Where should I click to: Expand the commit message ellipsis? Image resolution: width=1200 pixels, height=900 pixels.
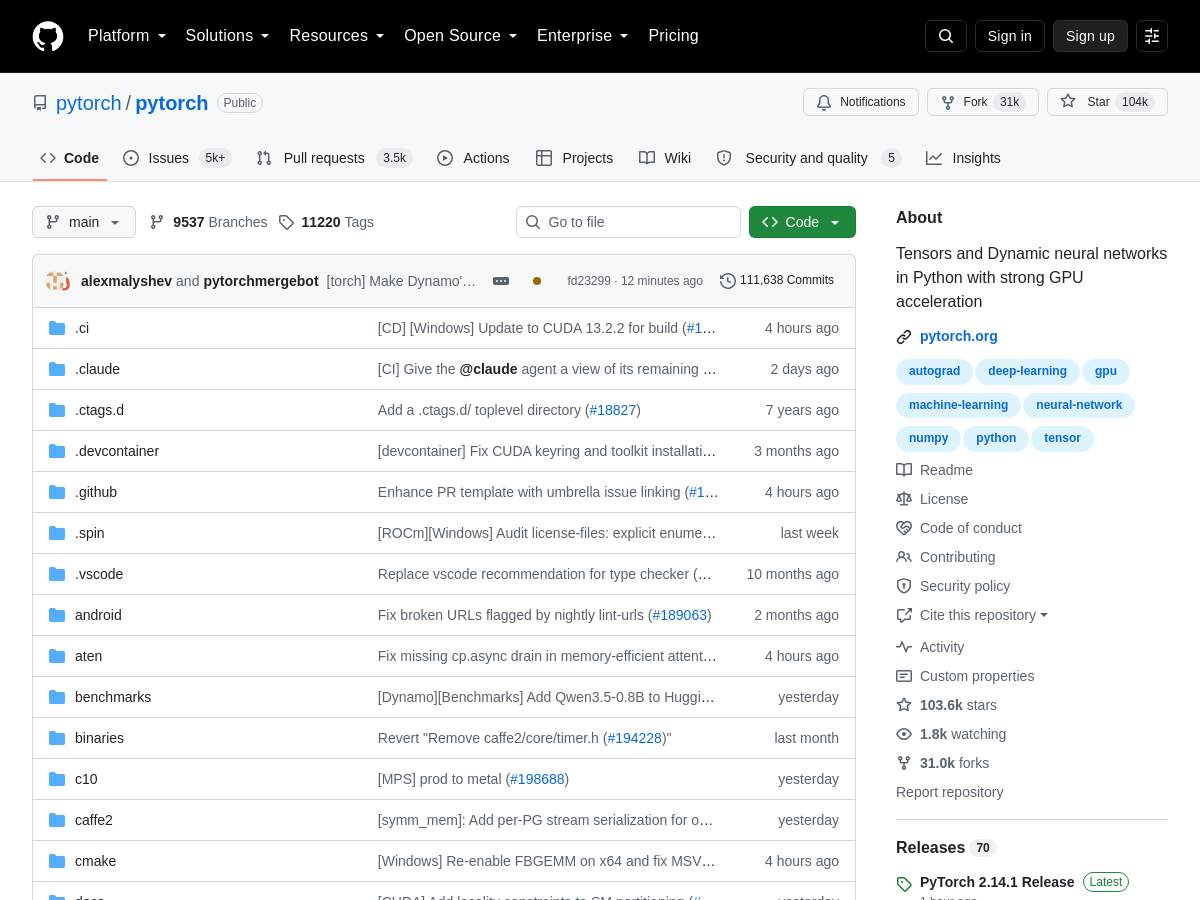(501, 281)
